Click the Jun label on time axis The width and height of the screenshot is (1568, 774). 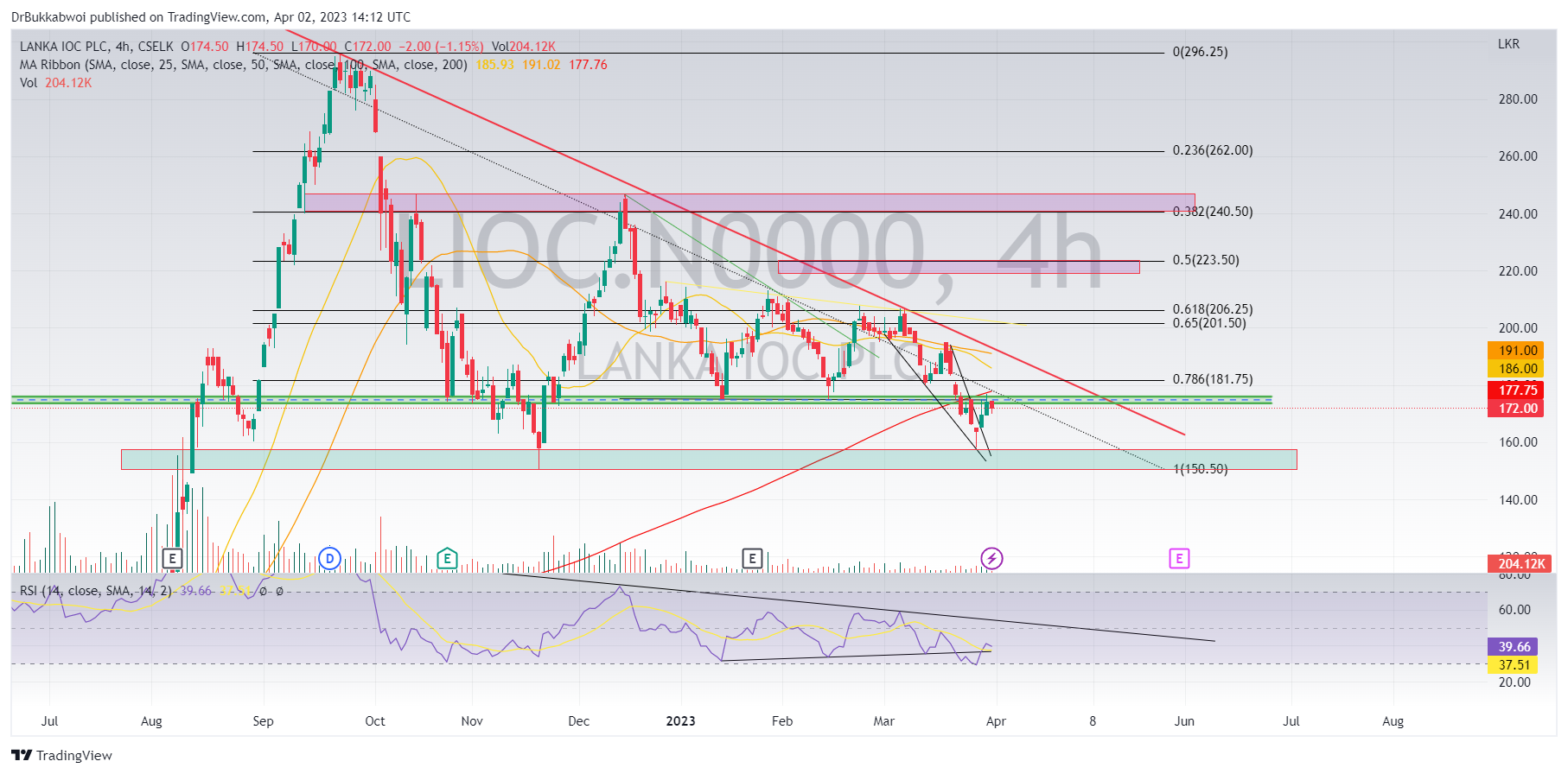[x=1184, y=721]
